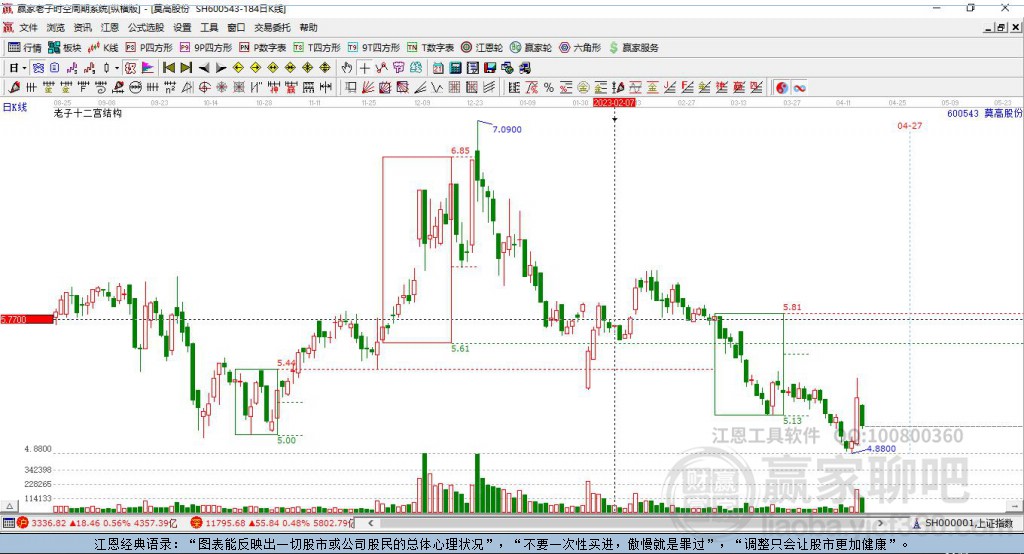Open the 文件 menu

tap(29, 27)
